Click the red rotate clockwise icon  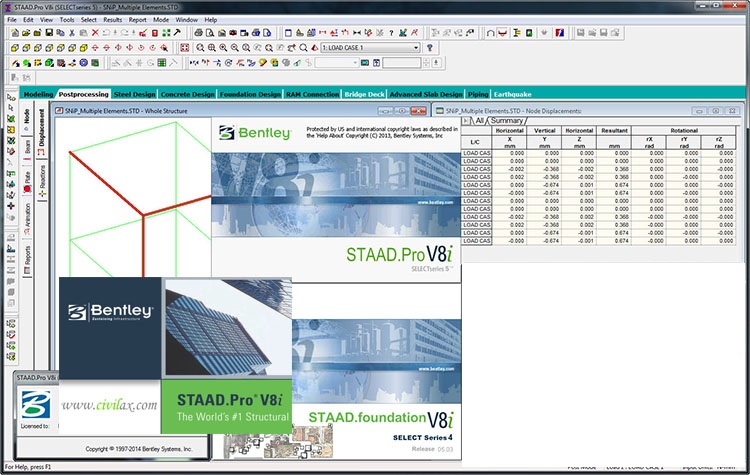point(153,48)
